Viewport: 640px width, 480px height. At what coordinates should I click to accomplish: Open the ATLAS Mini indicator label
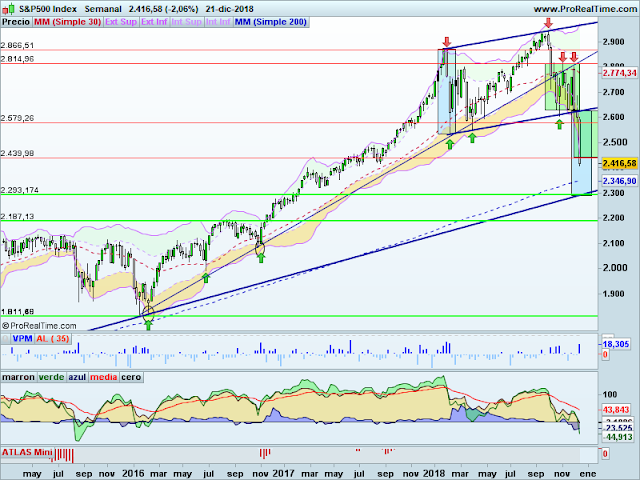27,452
